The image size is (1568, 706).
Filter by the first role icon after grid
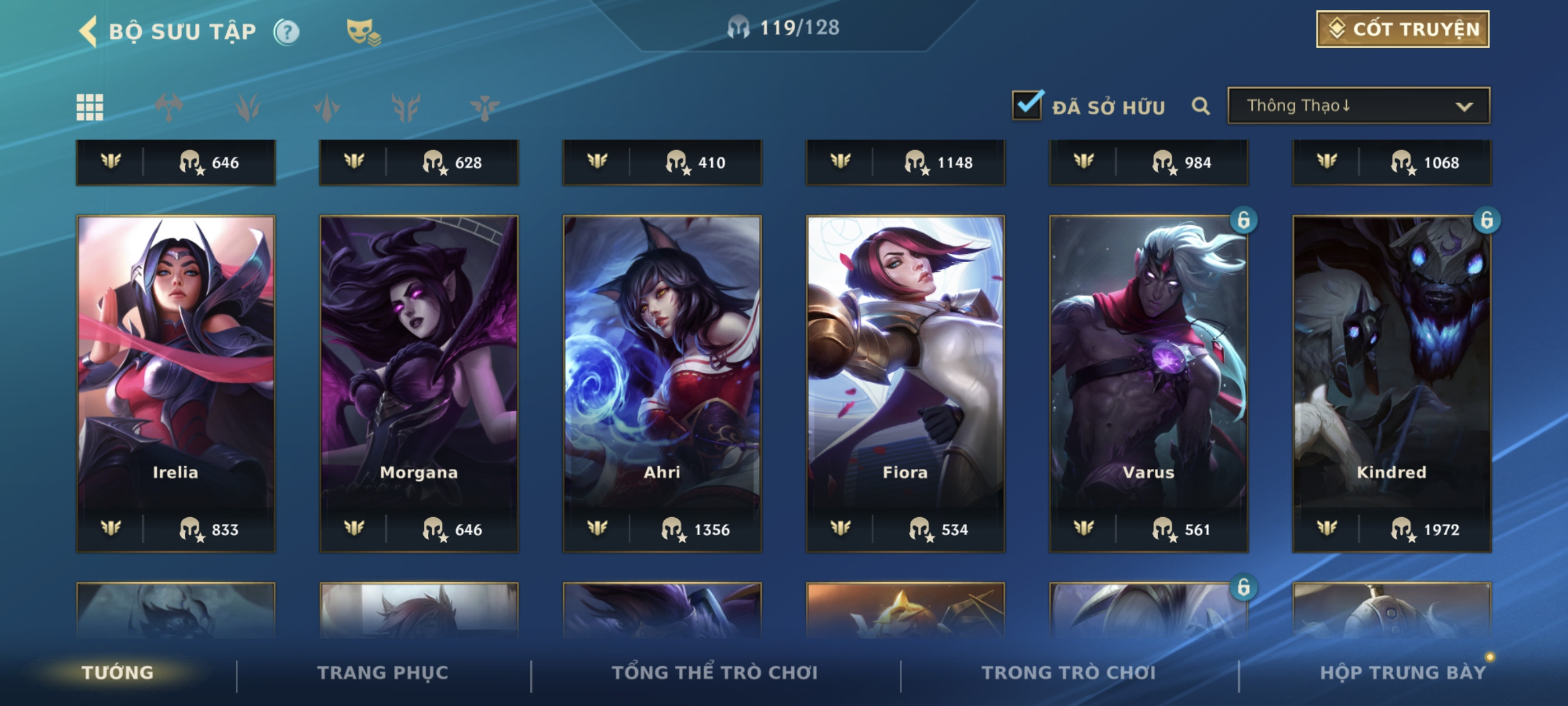(169, 107)
